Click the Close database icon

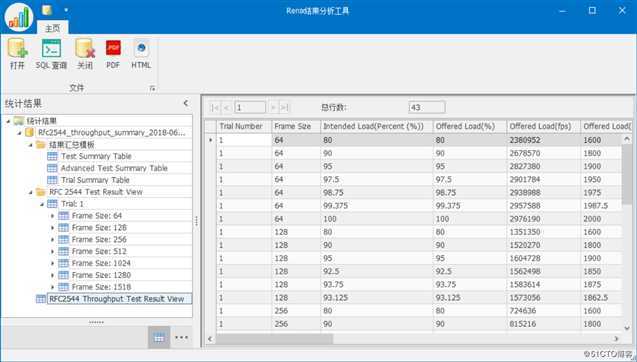click(x=85, y=54)
